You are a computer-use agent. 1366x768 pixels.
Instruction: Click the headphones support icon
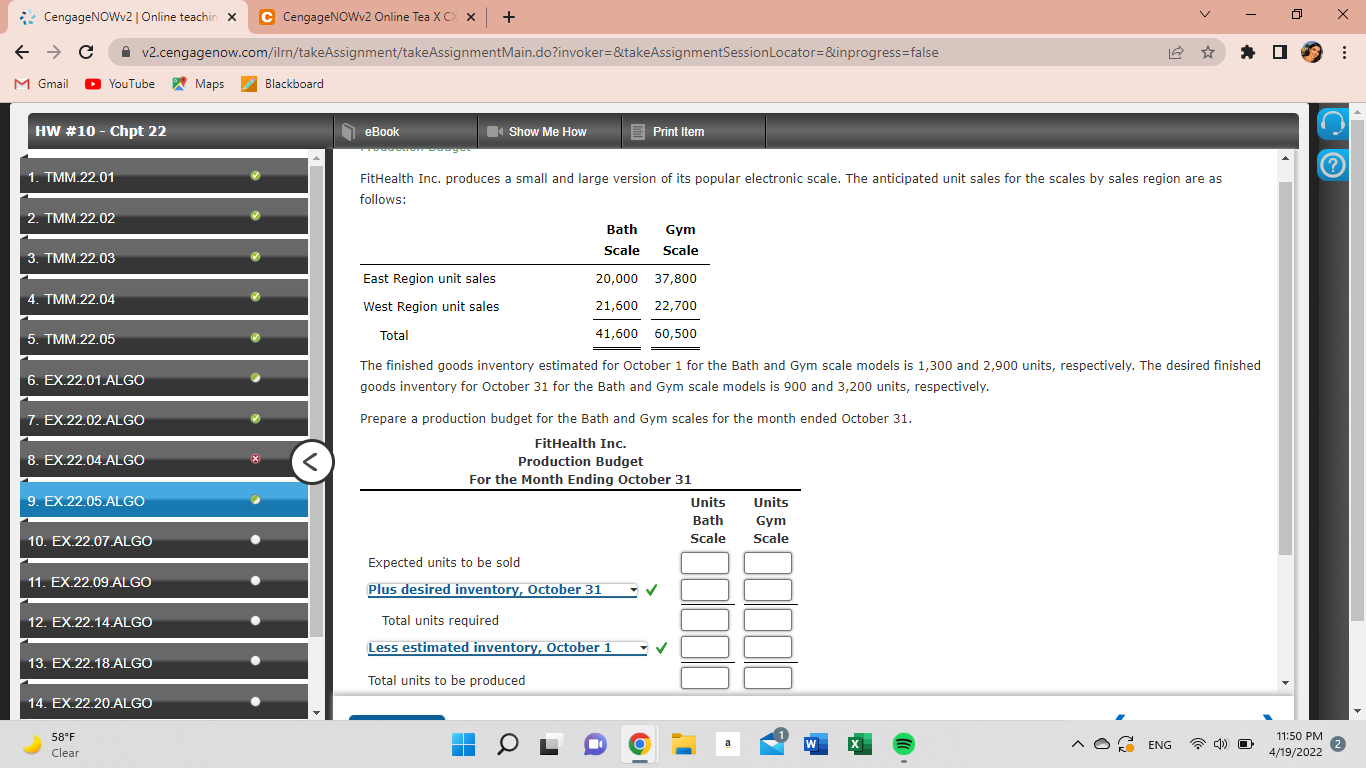[x=1331, y=121]
